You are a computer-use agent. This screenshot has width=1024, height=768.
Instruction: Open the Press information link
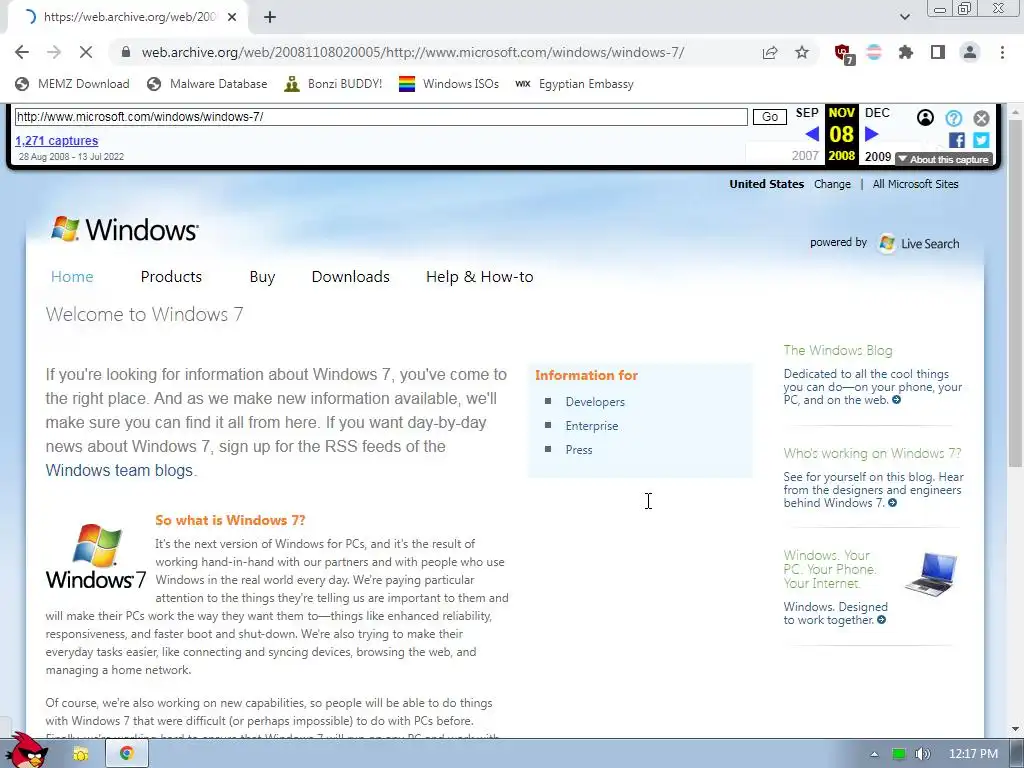point(579,450)
